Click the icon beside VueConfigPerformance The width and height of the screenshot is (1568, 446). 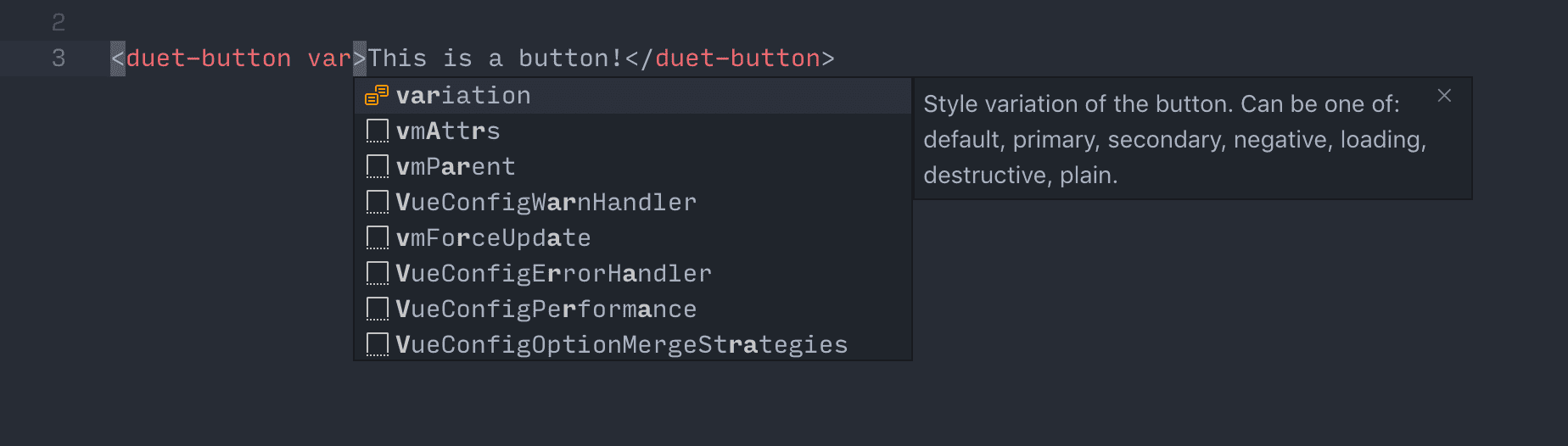(x=378, y=309)
